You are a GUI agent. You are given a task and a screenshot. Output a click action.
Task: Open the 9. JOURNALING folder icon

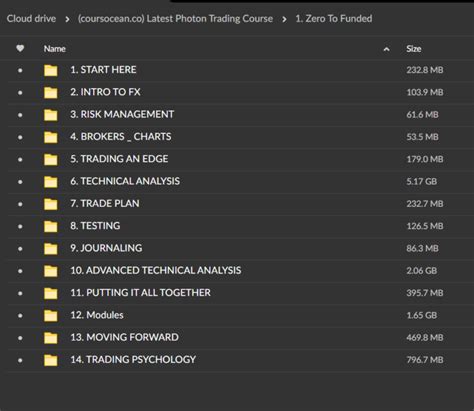point(51,249)
